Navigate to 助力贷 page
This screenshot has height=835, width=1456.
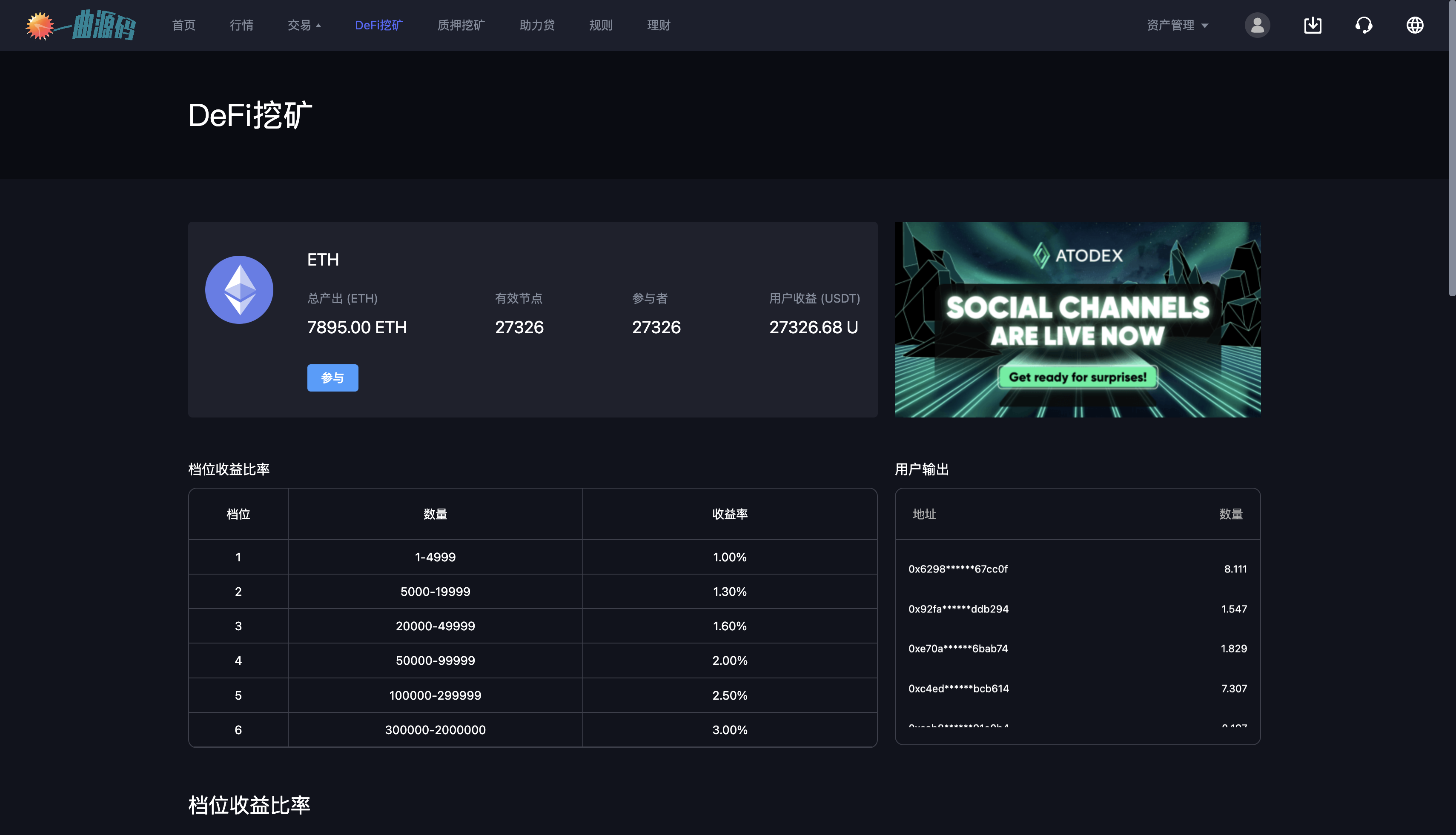click(x=537, y=25)
